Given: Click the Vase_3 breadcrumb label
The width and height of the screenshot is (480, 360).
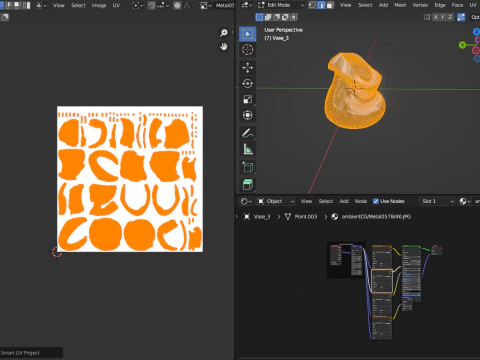Looking at the screenshot, I should coord(262,217).
